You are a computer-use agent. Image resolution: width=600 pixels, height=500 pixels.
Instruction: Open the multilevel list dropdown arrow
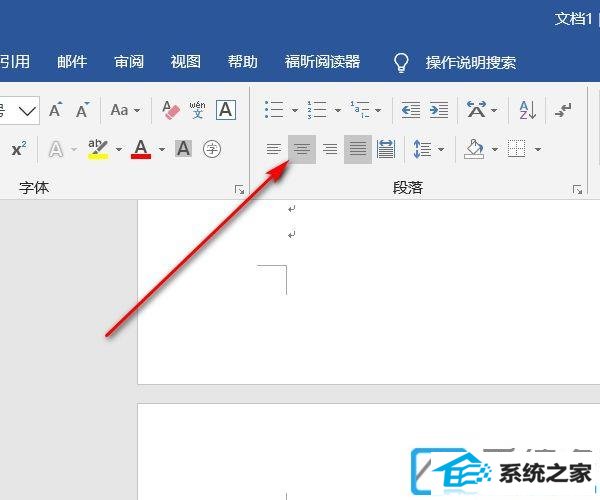(x=378, y=110)
